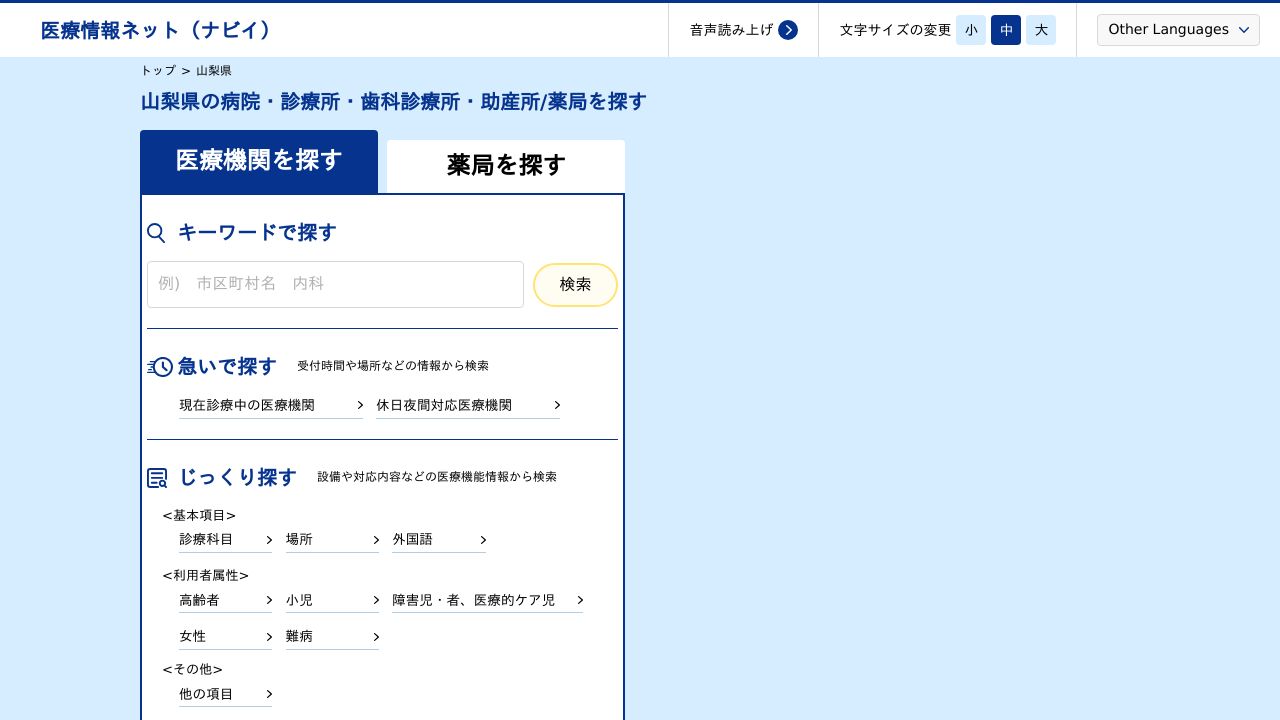
Task: Select the 医療機関を探す tab
Action: [258, 161]
